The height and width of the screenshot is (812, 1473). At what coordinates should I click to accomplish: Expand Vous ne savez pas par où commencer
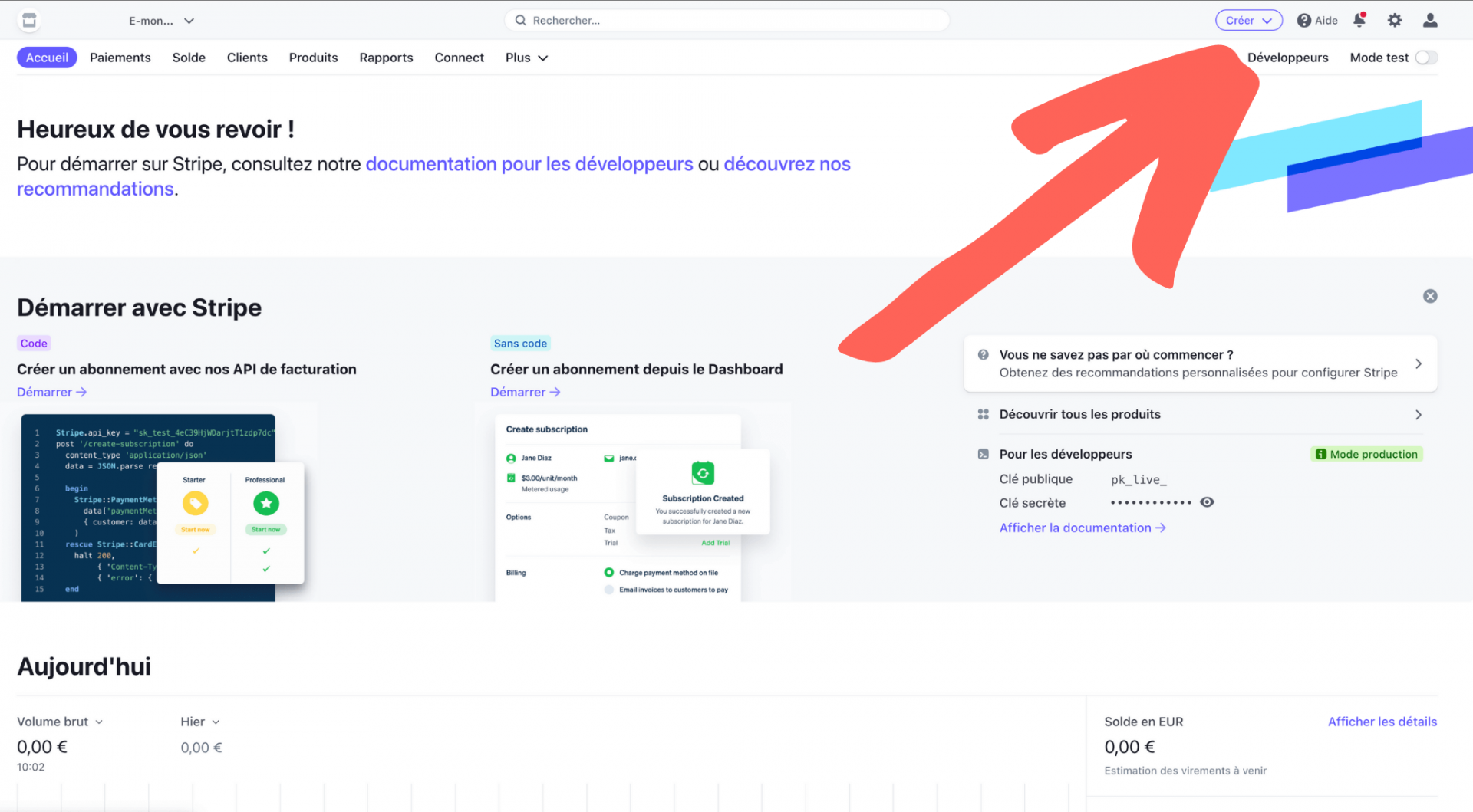[x=1200, y=363]
